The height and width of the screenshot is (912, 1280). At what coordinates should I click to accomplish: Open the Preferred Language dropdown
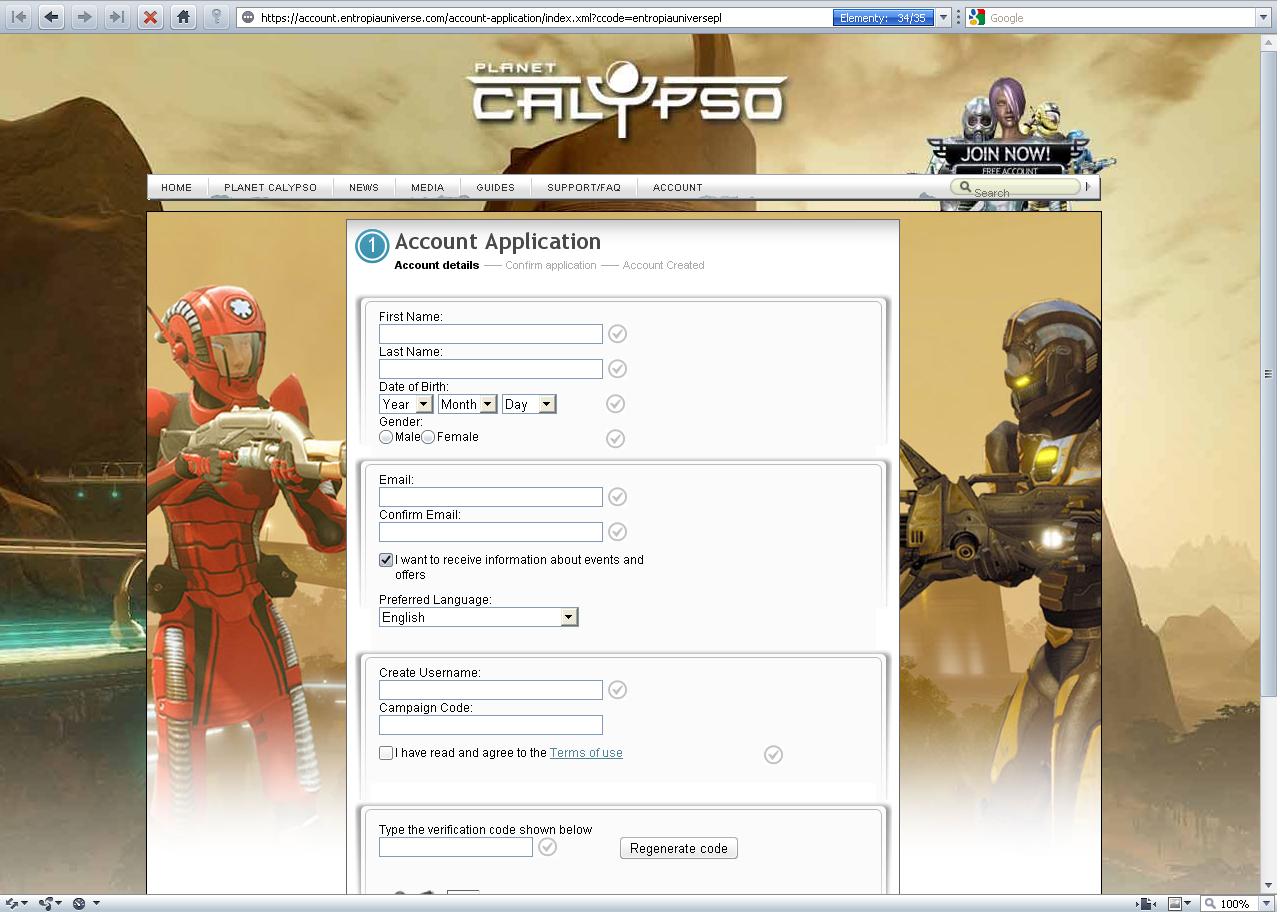pyautogui.click(x=478, y=617)
